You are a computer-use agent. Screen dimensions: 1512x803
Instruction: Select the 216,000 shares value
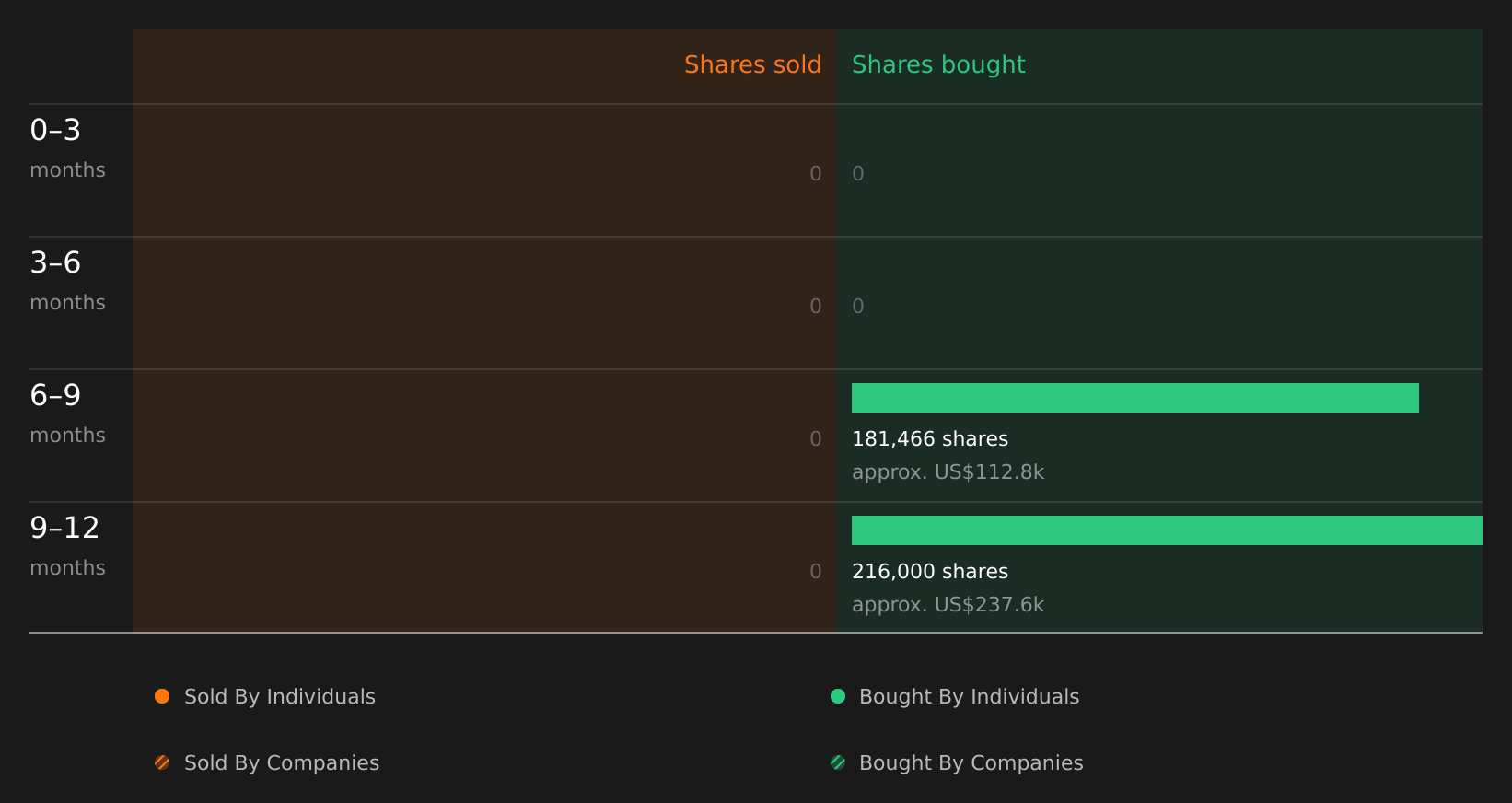[930, 572]
